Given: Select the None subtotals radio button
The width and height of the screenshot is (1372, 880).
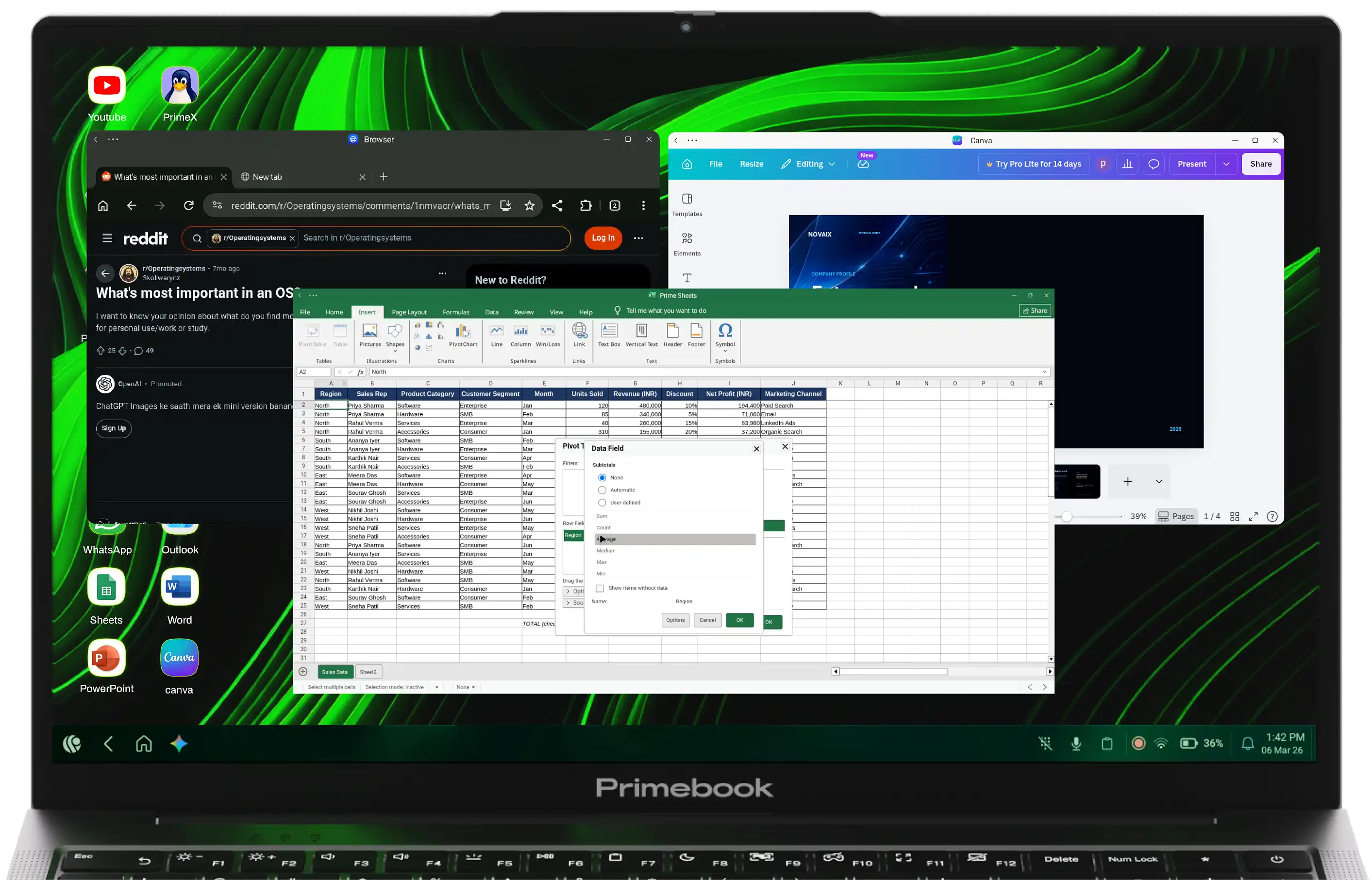Looking at the screenshot, I should (x=602, y=478).
